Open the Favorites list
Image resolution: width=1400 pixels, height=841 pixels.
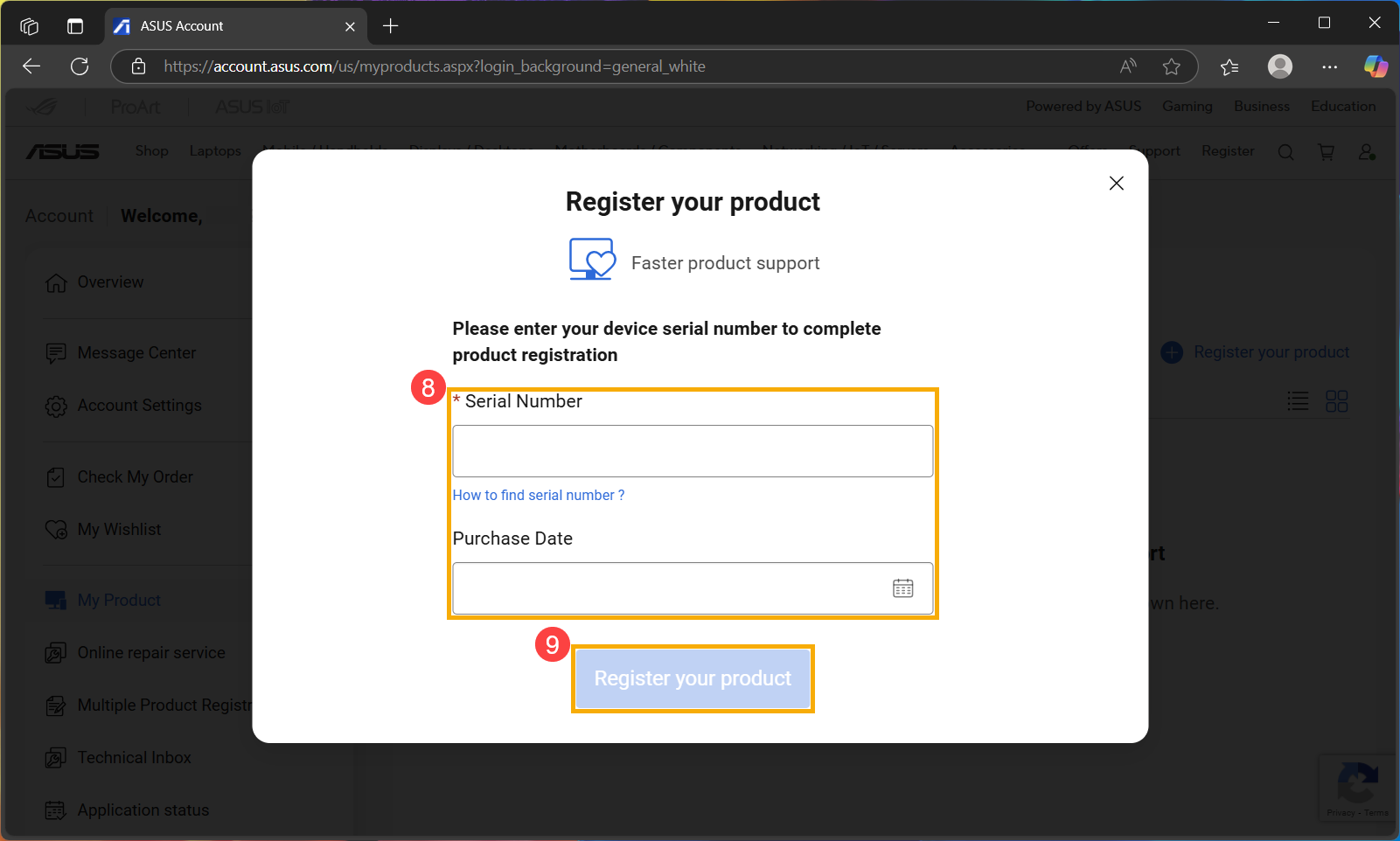[1229, 66]
